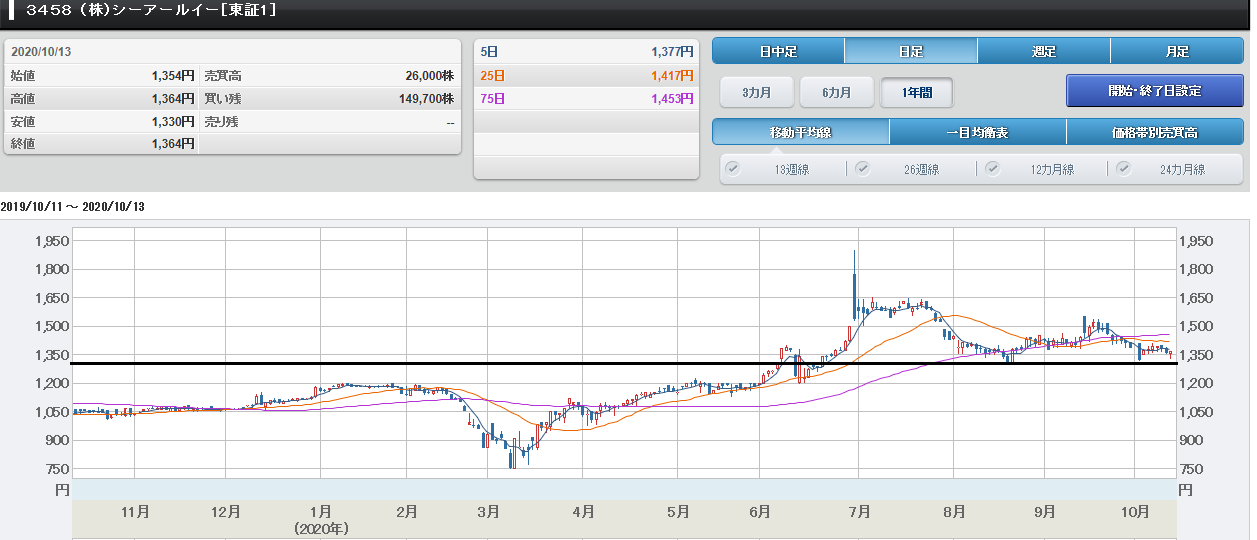Image resolution: width=1257 pixels, height=540 pixels.
Task: Click the 7月 label on time axis
Action: click(859, 511)
